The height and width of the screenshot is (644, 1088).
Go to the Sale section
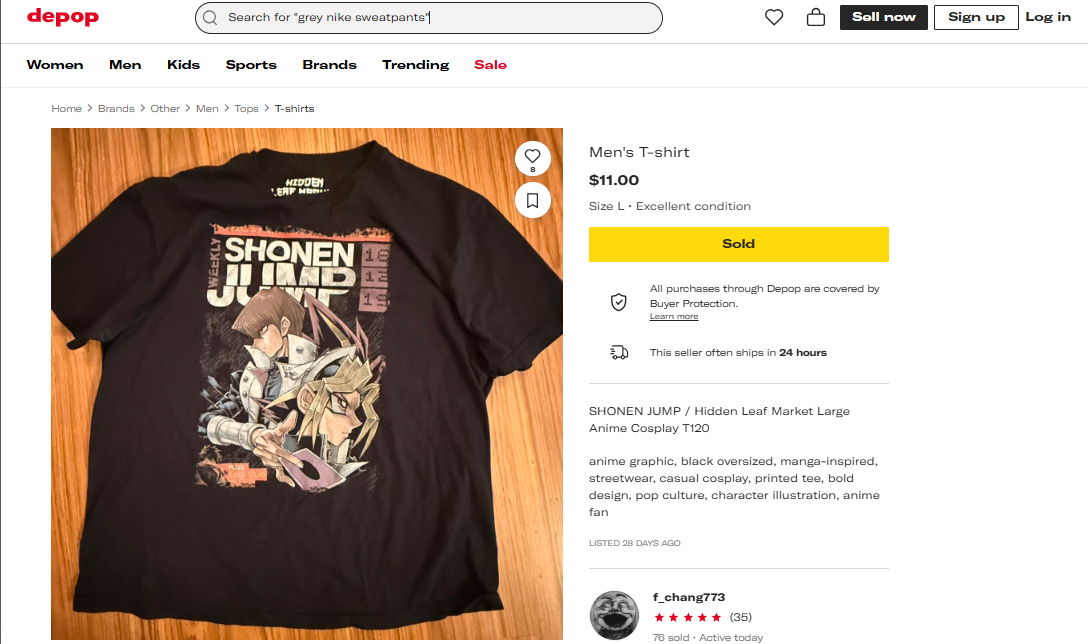pyautogui.click(x=490, y=65)
